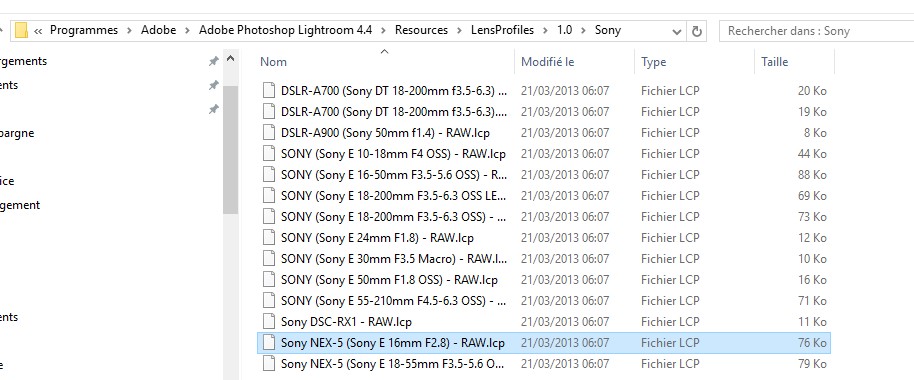This screenshot has height=380, width=914.
Task: Expand the chevron after Programmes breadcrumb
Action: (x=129, y=31)
